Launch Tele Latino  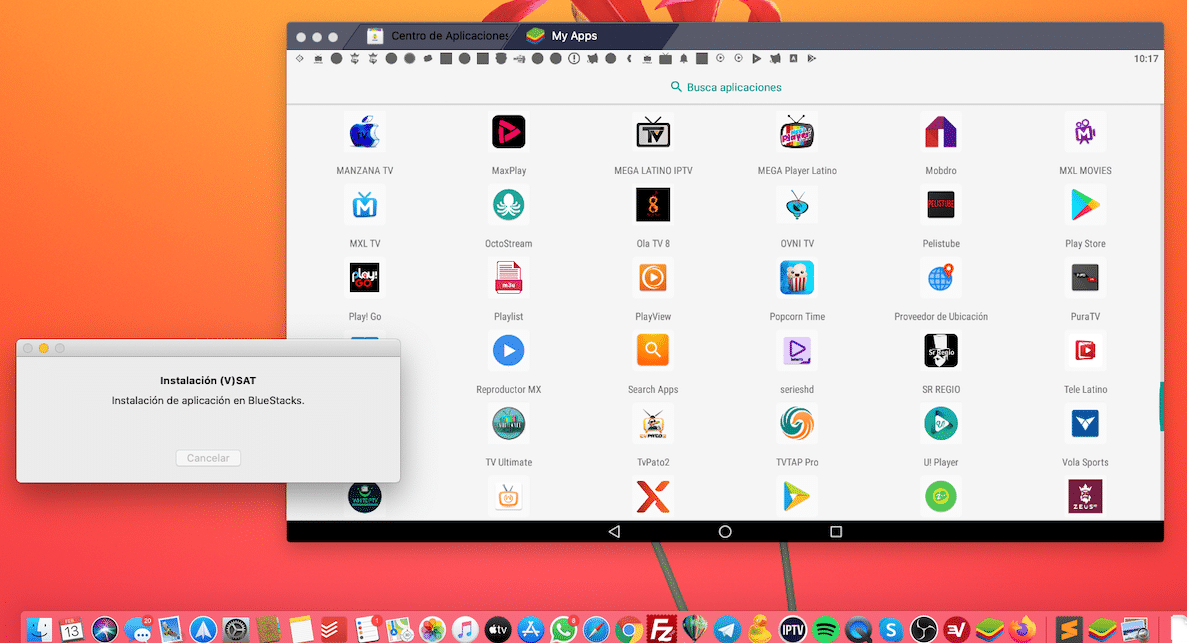1084,350
